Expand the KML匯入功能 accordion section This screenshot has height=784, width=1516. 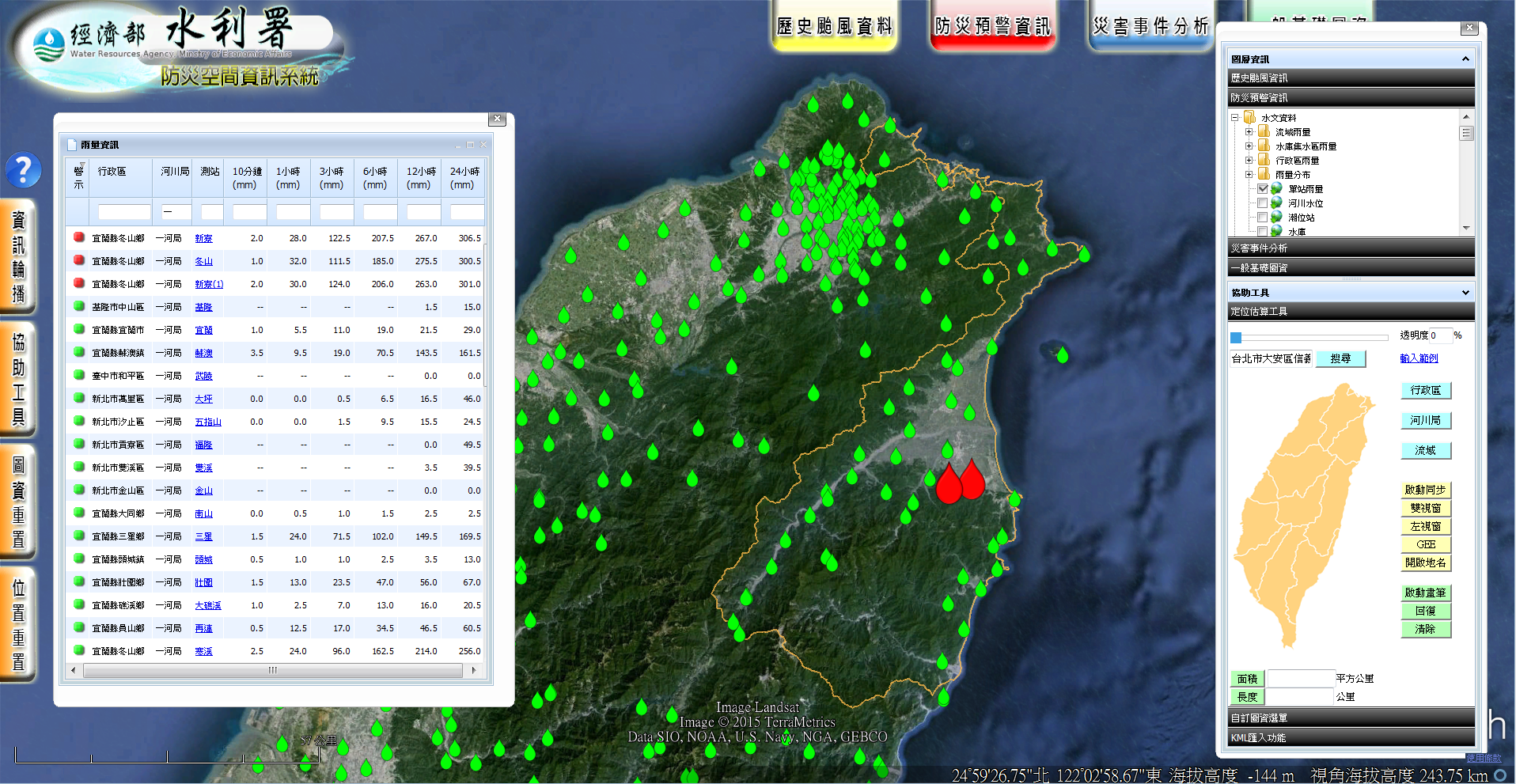point(1351,737)
